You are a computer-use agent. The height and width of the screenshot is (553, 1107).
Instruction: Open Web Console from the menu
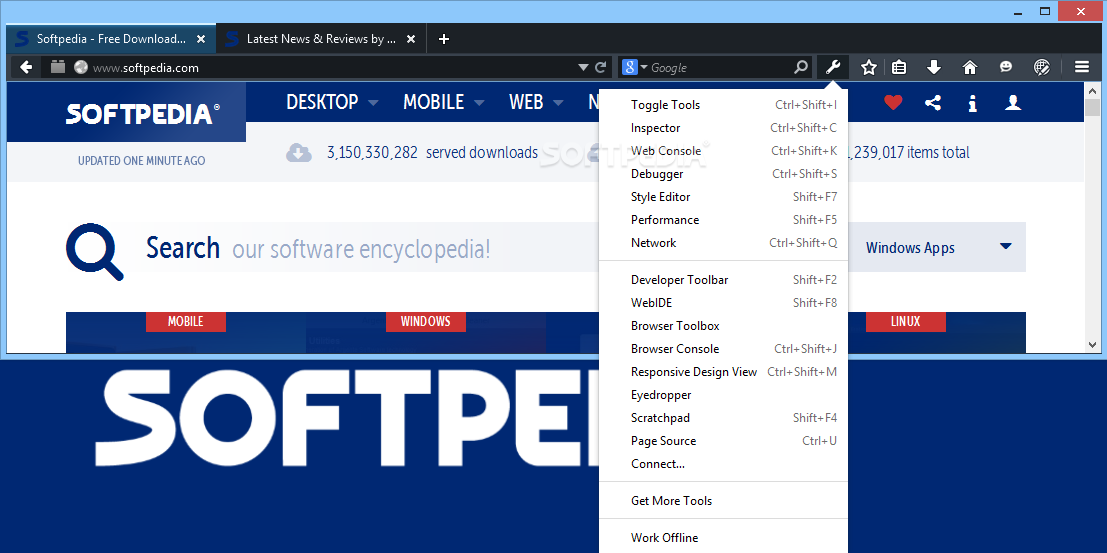coord(723,150)
